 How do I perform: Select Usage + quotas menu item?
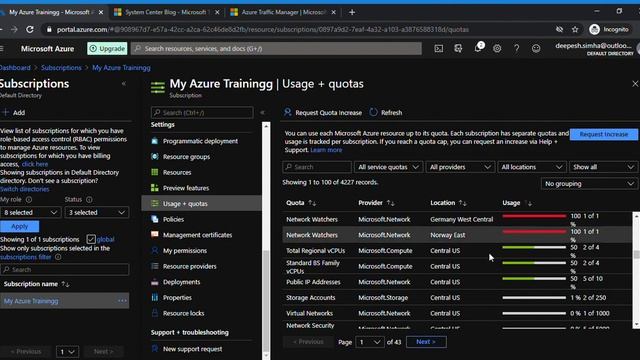202,203
